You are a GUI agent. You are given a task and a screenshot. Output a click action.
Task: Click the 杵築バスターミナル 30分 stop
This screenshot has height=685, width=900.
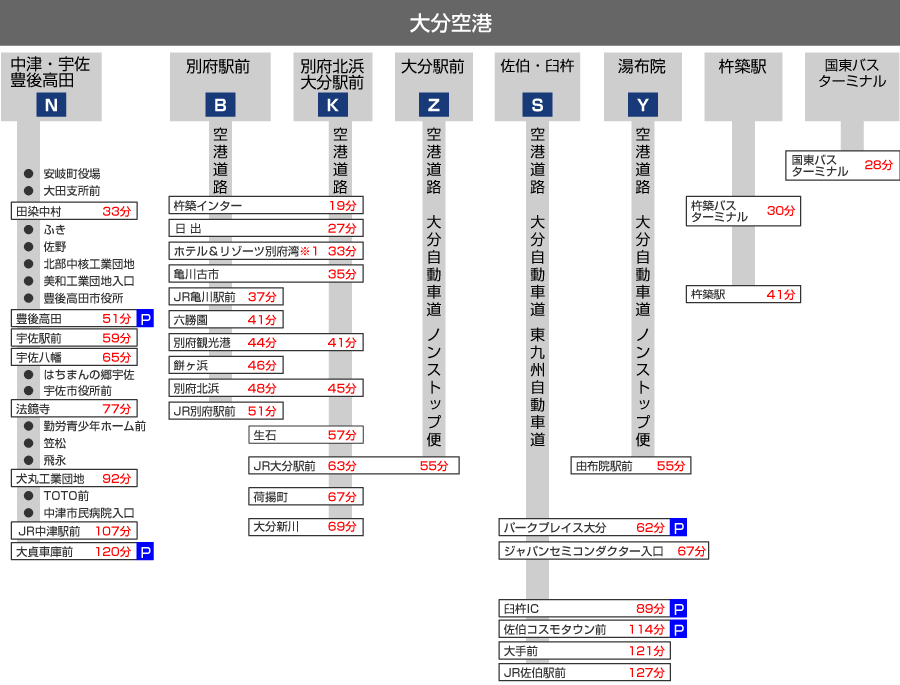743,211
